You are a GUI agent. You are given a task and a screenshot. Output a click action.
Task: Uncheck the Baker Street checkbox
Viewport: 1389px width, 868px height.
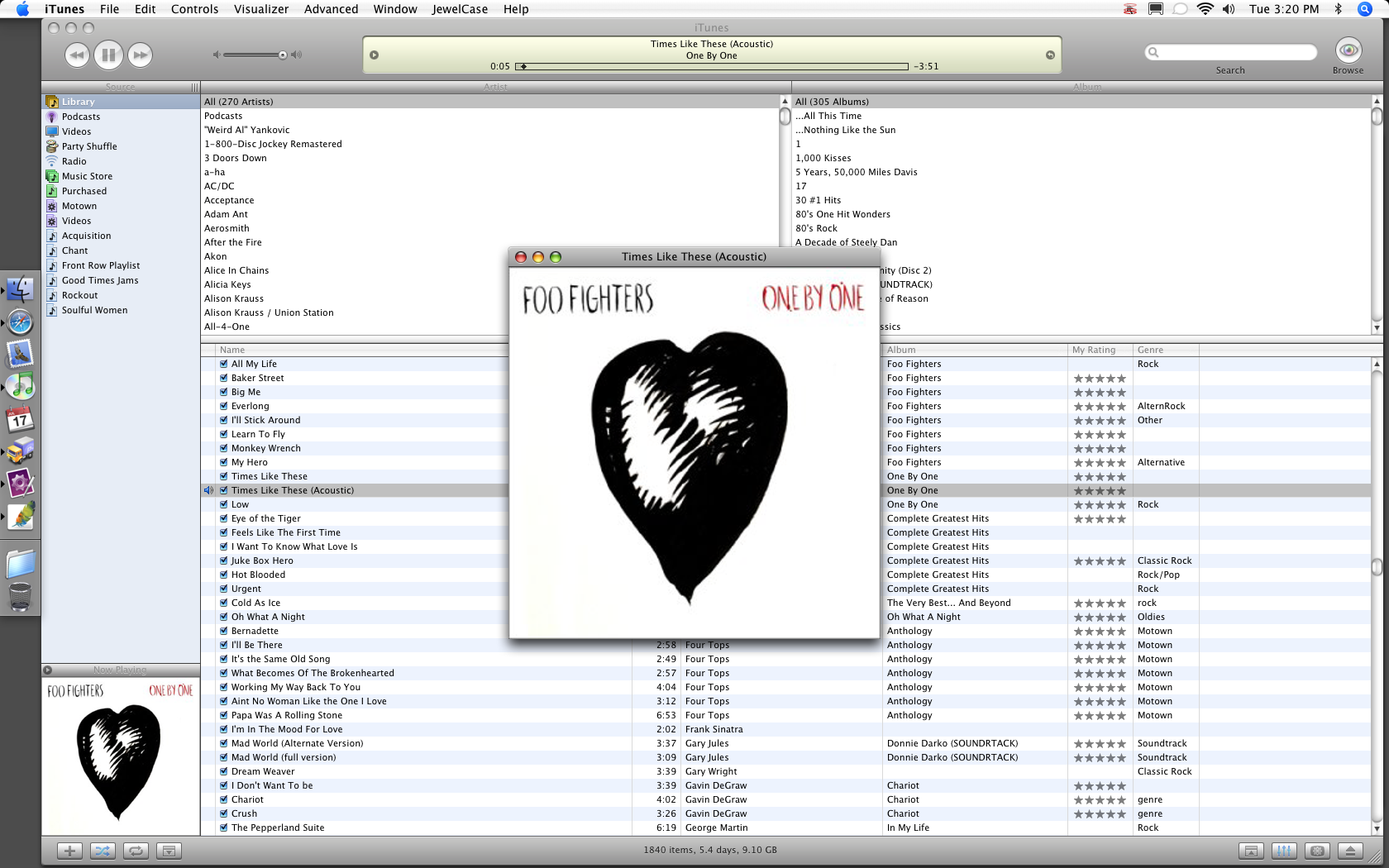click(224, 378)
